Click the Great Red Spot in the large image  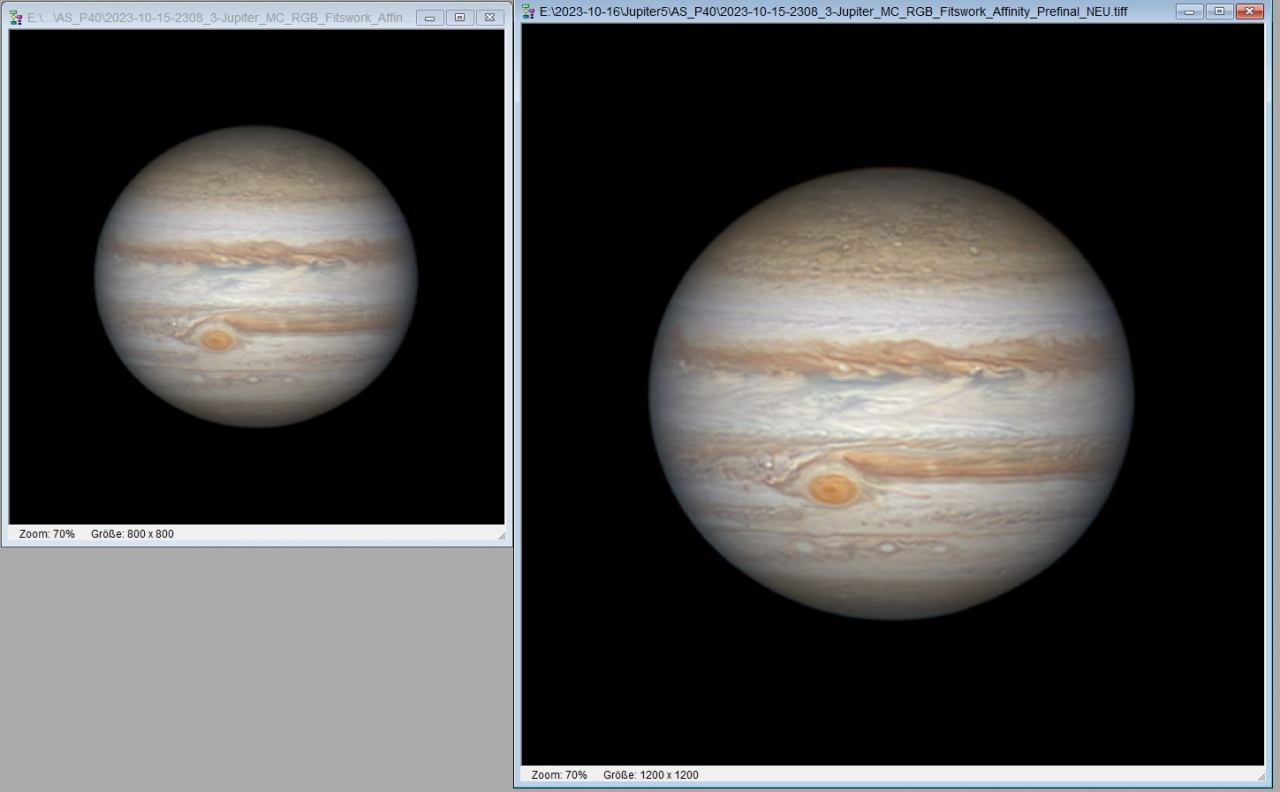(832, 489)
